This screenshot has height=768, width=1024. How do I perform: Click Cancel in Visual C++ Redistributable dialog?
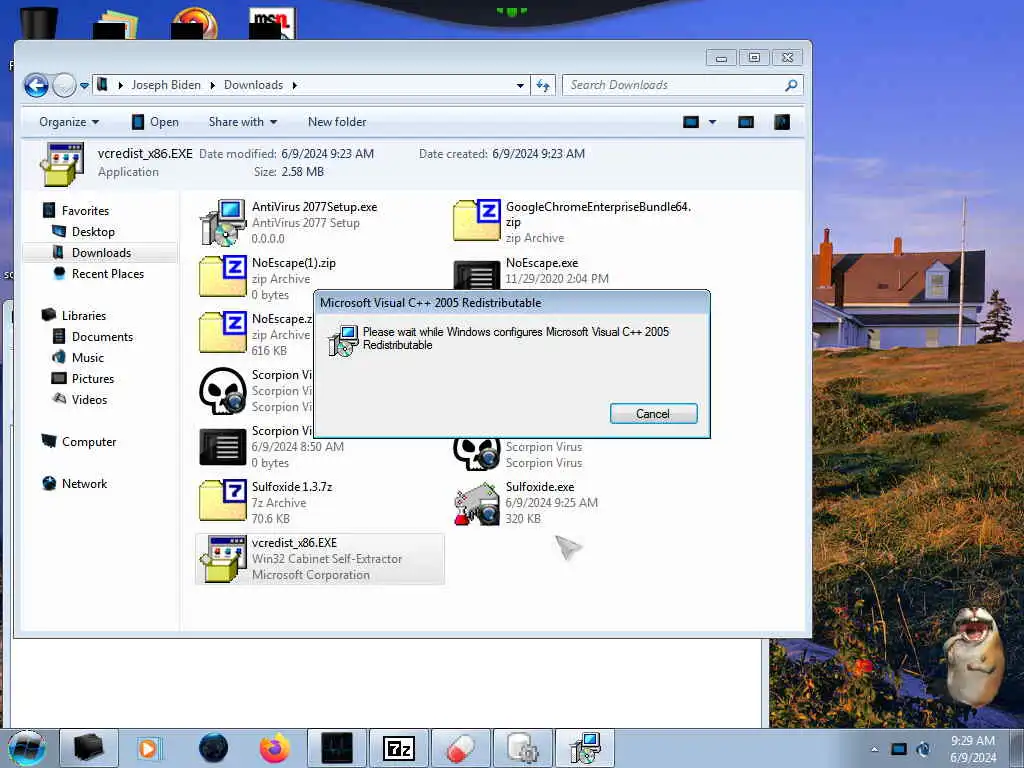654,413
